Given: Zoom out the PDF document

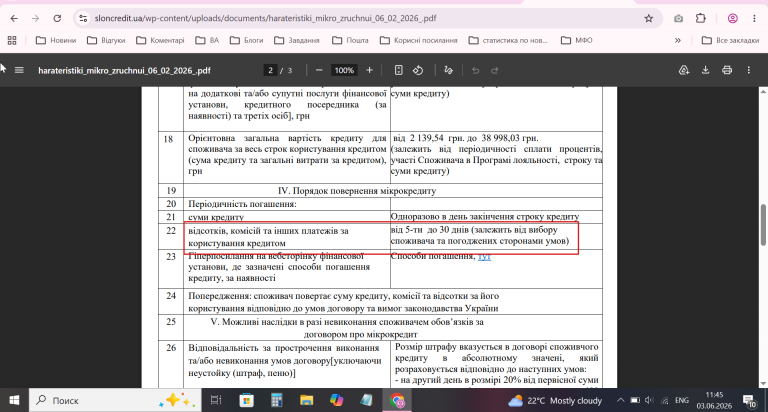Looking at the screenshot, I should coord(319,70).
